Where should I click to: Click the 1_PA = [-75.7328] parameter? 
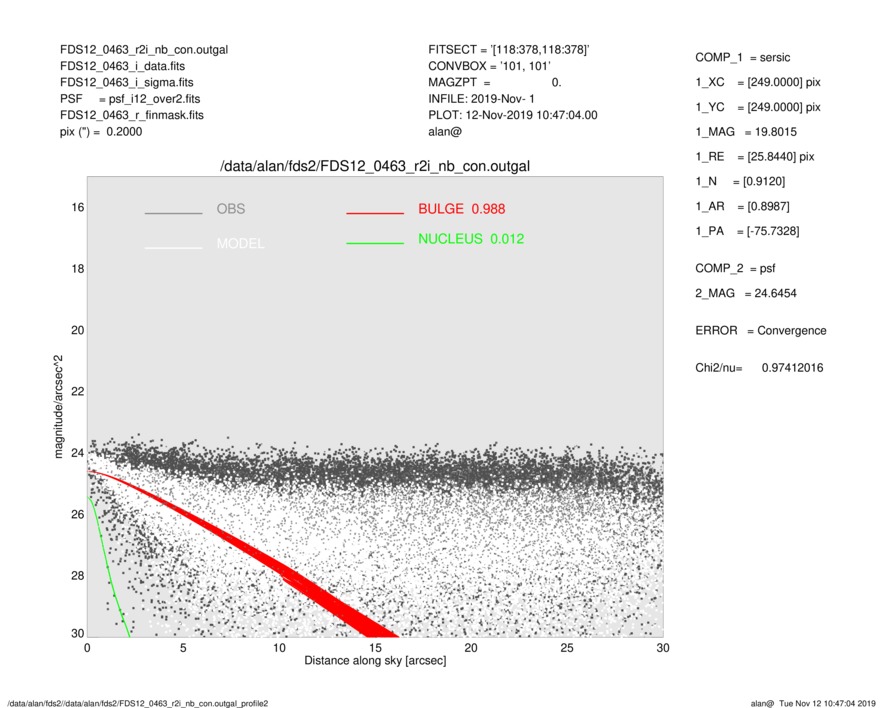[x=747, y=231]
